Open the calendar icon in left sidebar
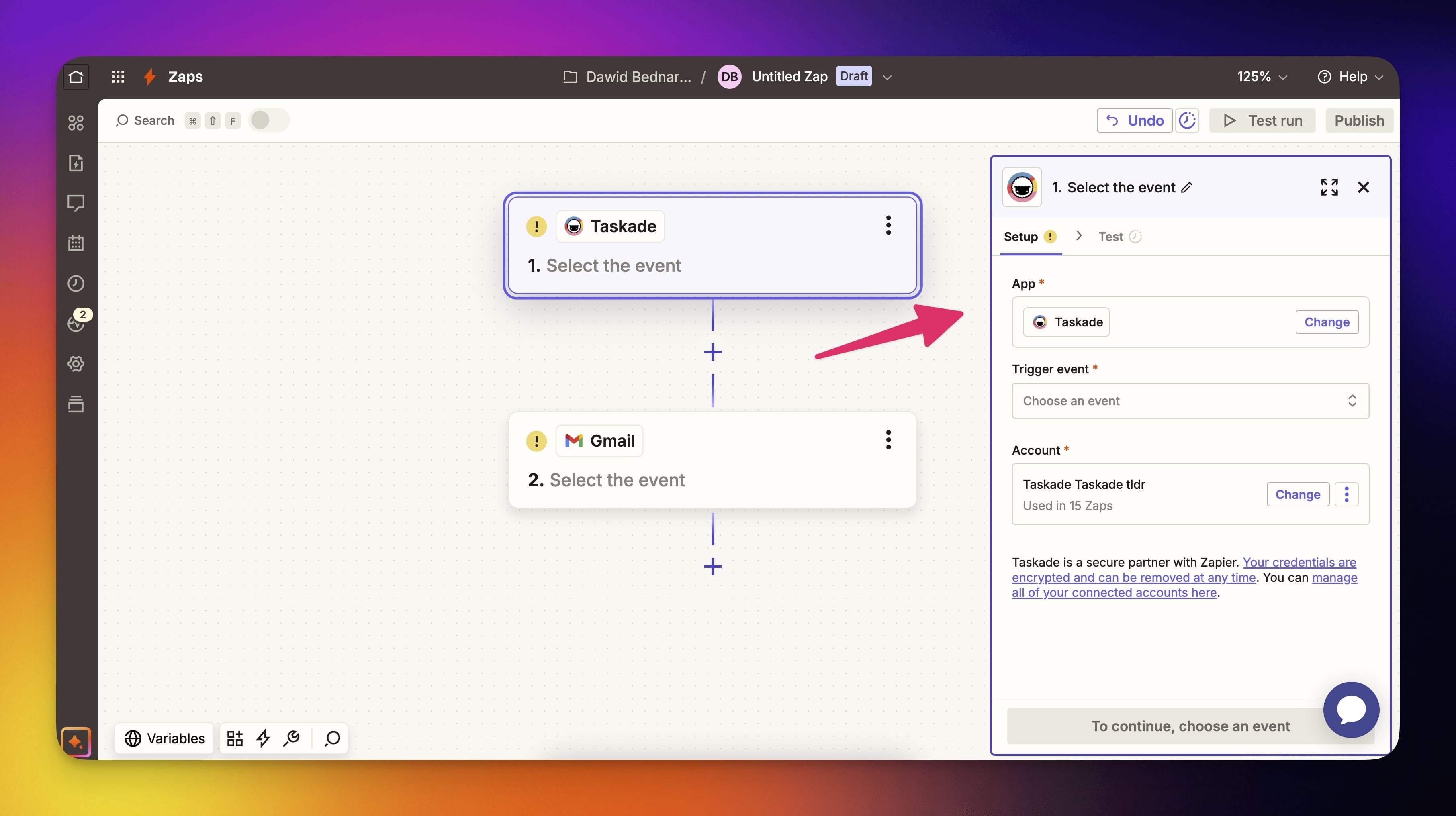 click(x=76, y=243)
